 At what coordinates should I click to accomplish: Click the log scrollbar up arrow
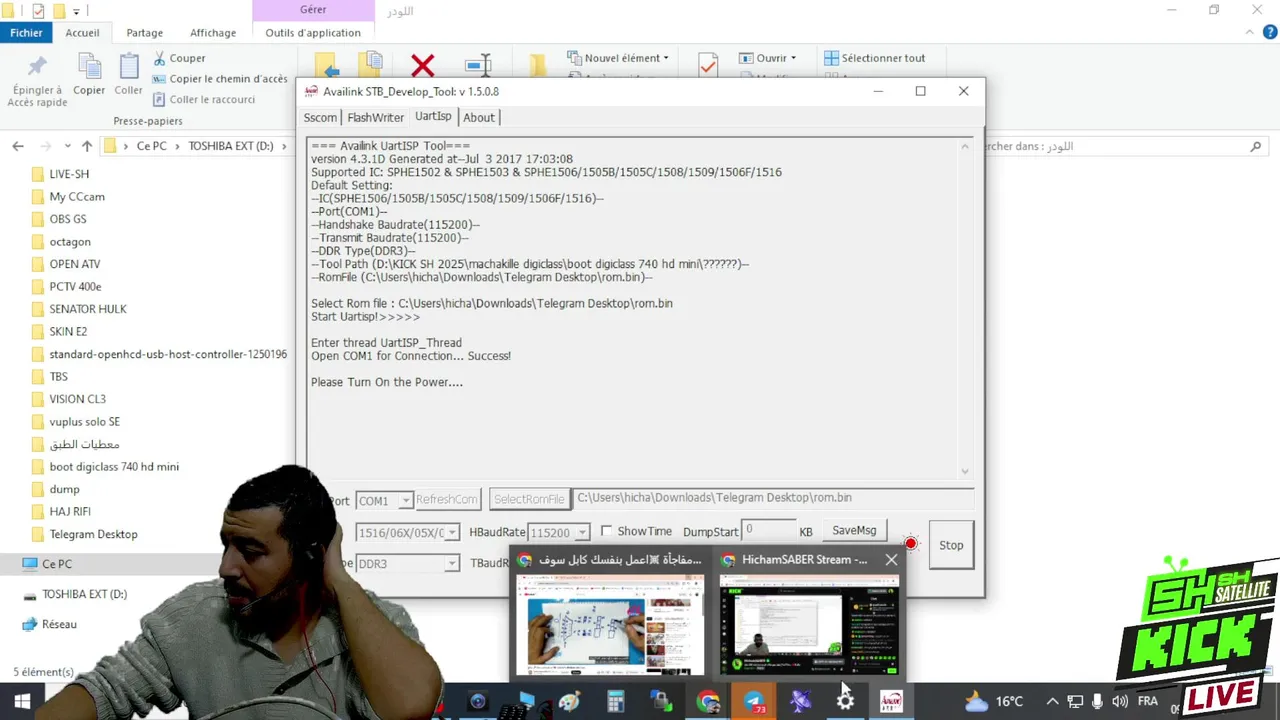[965, 146]
